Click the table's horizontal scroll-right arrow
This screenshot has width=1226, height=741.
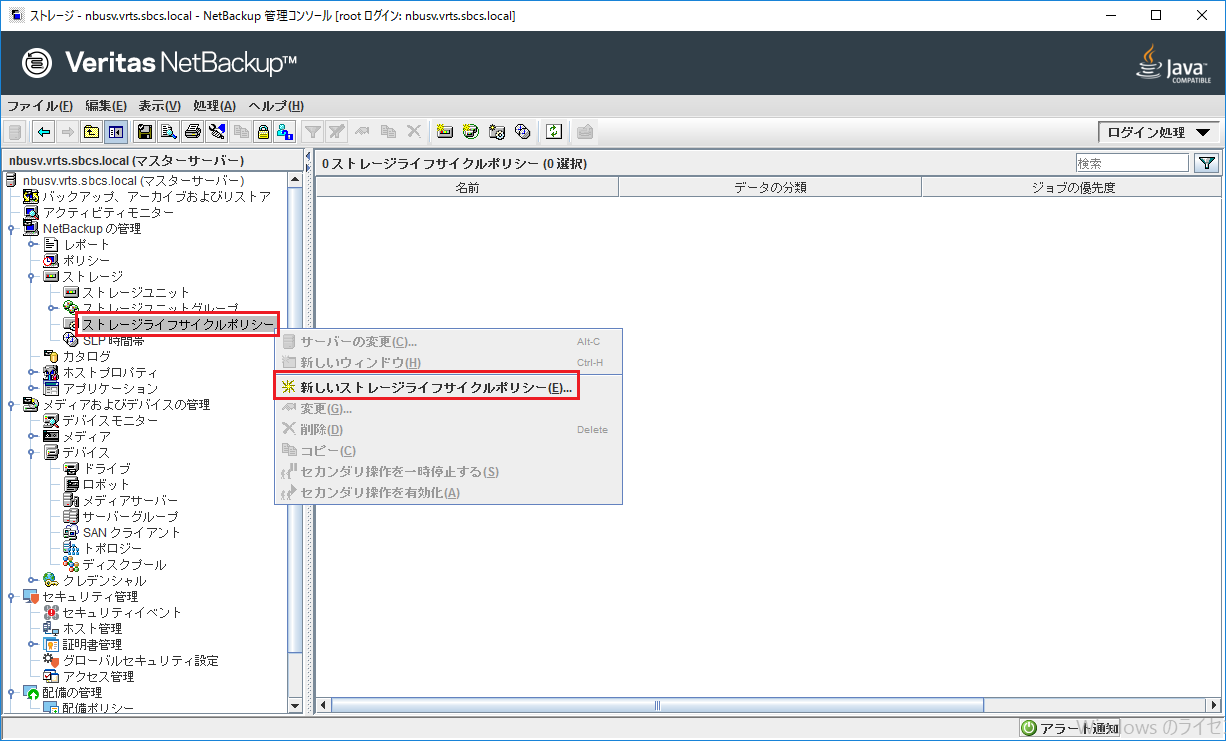point(1214,705)
